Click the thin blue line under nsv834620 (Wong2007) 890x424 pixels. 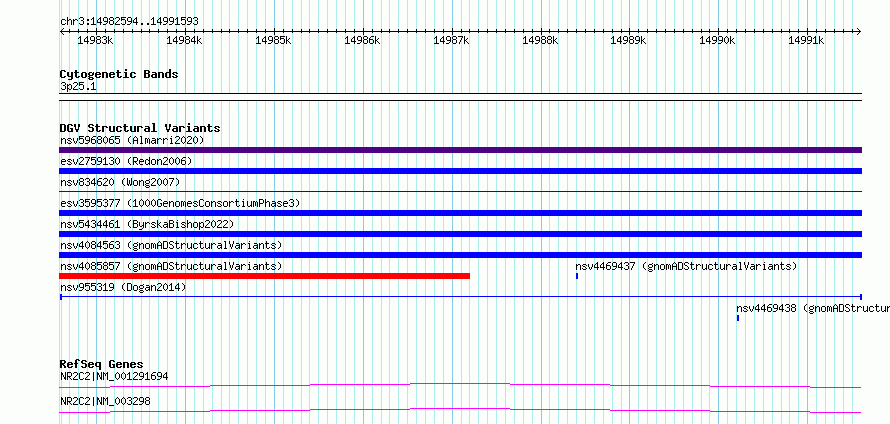click(460, 192)
